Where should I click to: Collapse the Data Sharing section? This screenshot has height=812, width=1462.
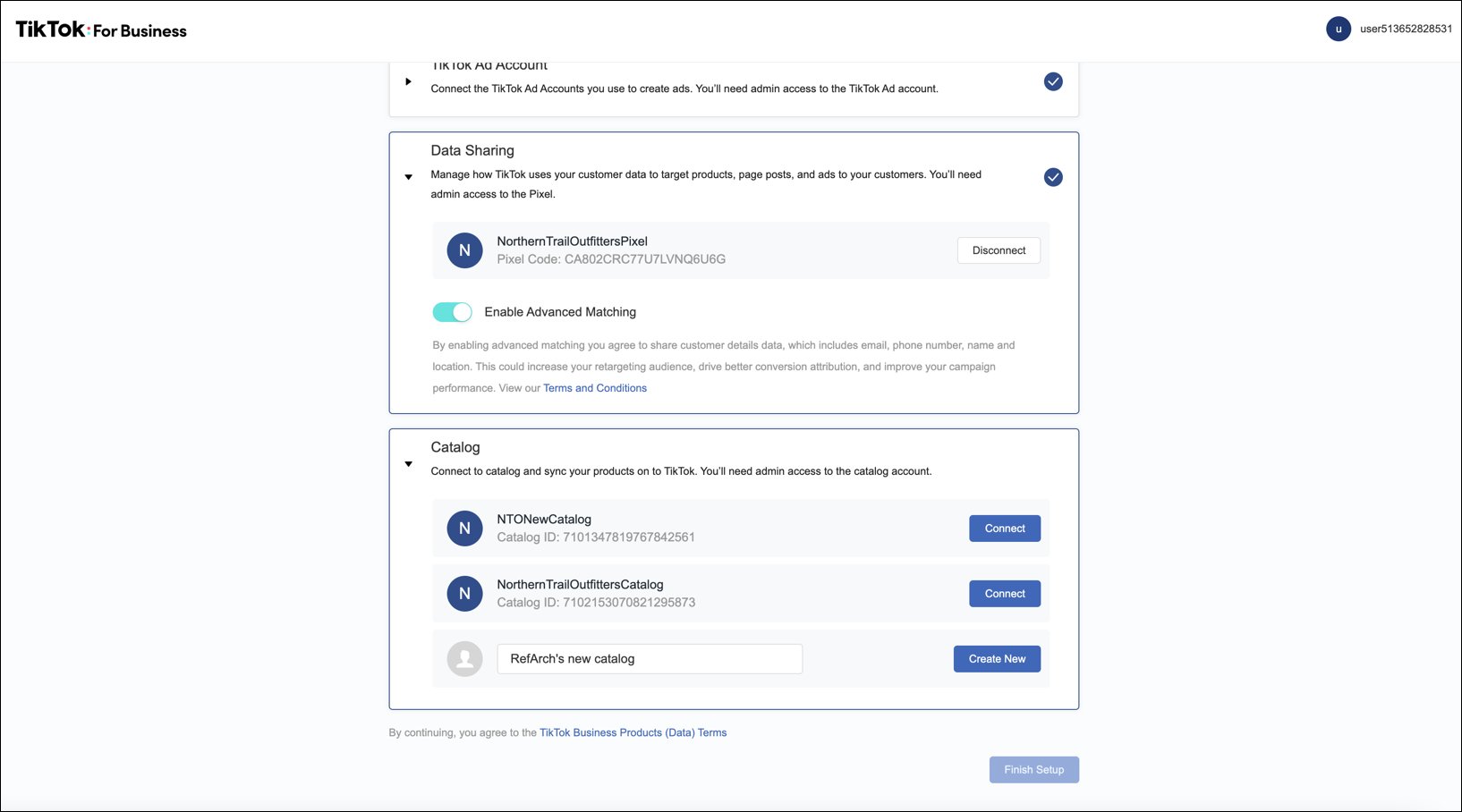(x=408, y=177)
